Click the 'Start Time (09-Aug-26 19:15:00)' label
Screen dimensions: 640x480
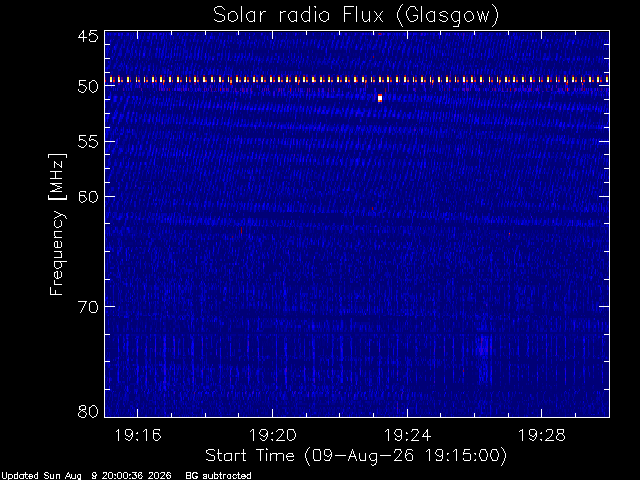pyautogui.click(x=356, y=456)
